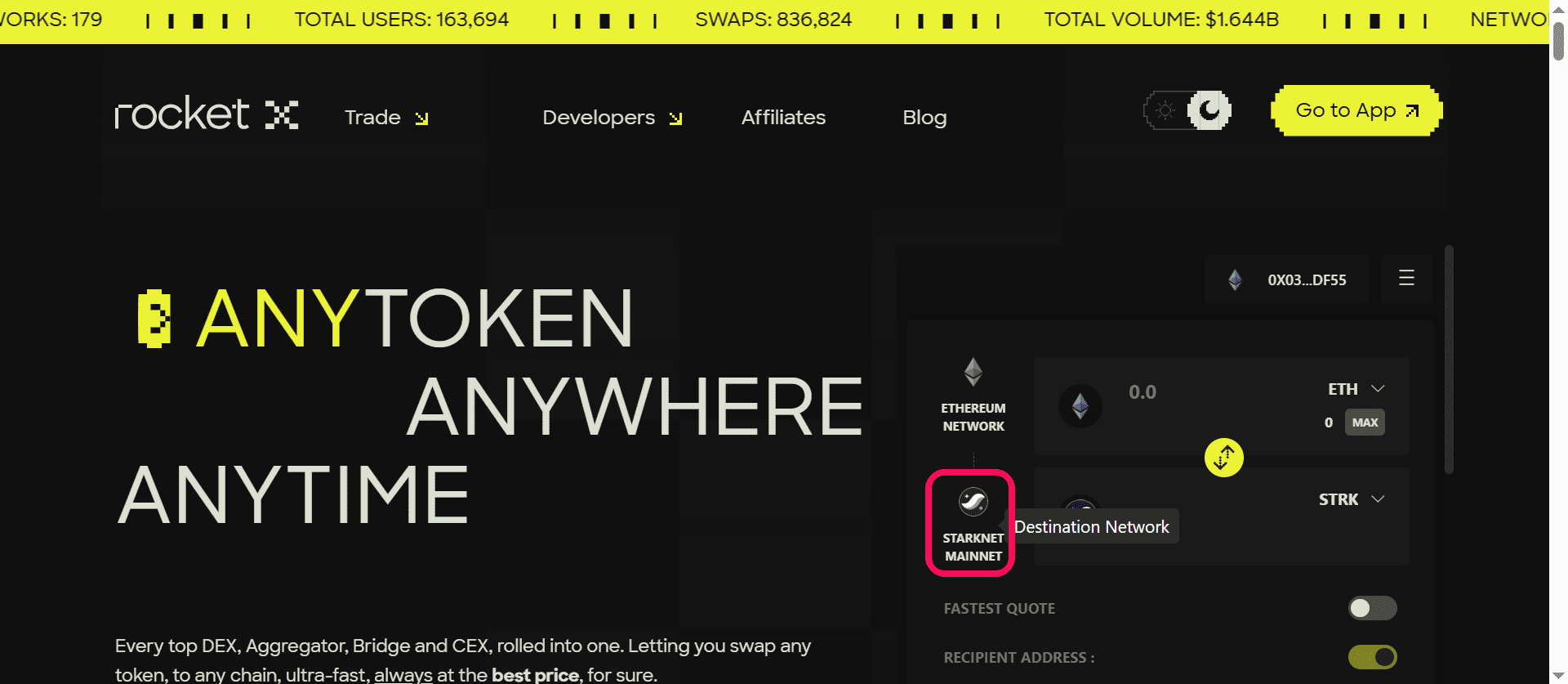
Task: Swap source and destination networks
Action: 1223,458
